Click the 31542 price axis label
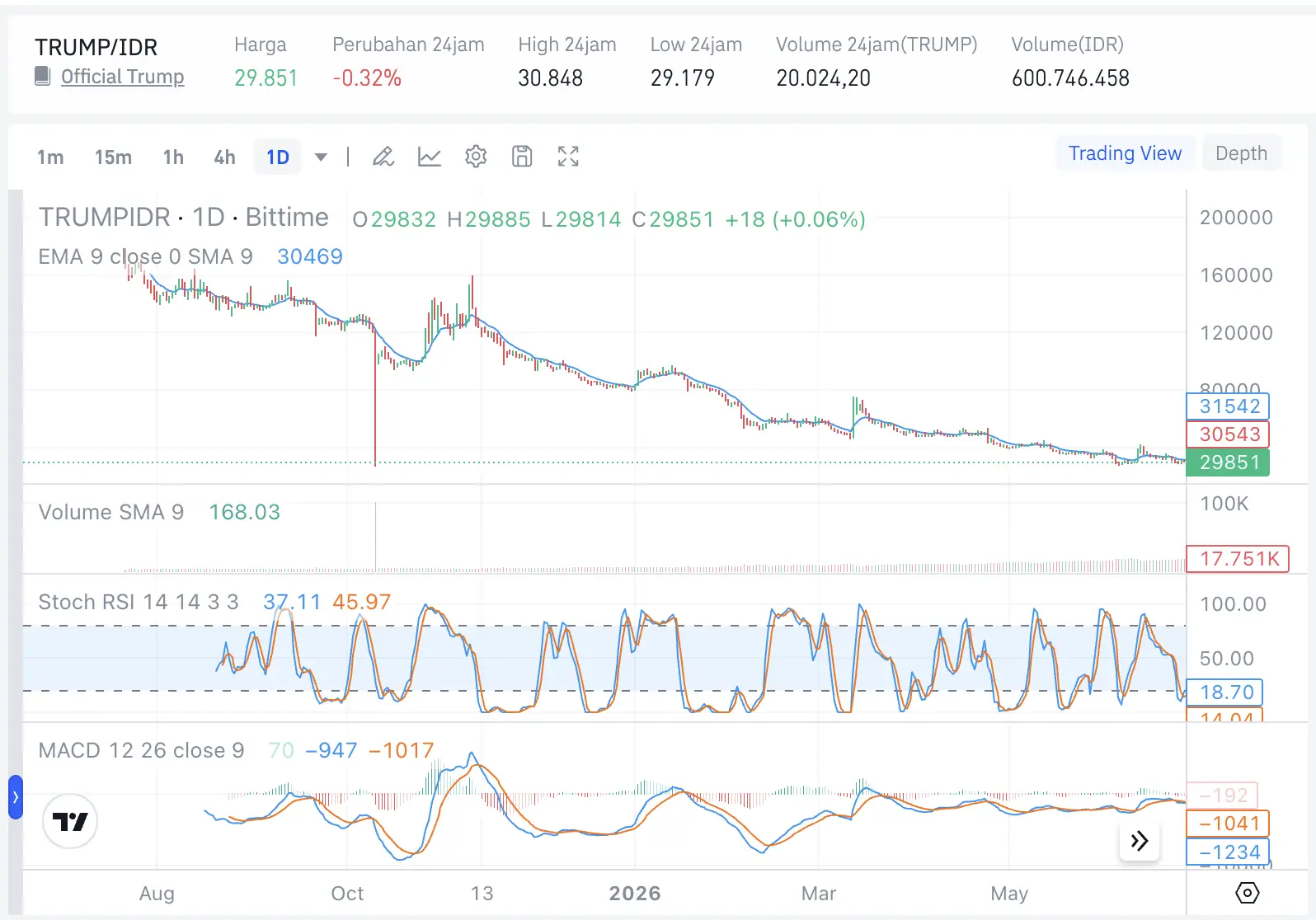 (x=1228, y=406)
